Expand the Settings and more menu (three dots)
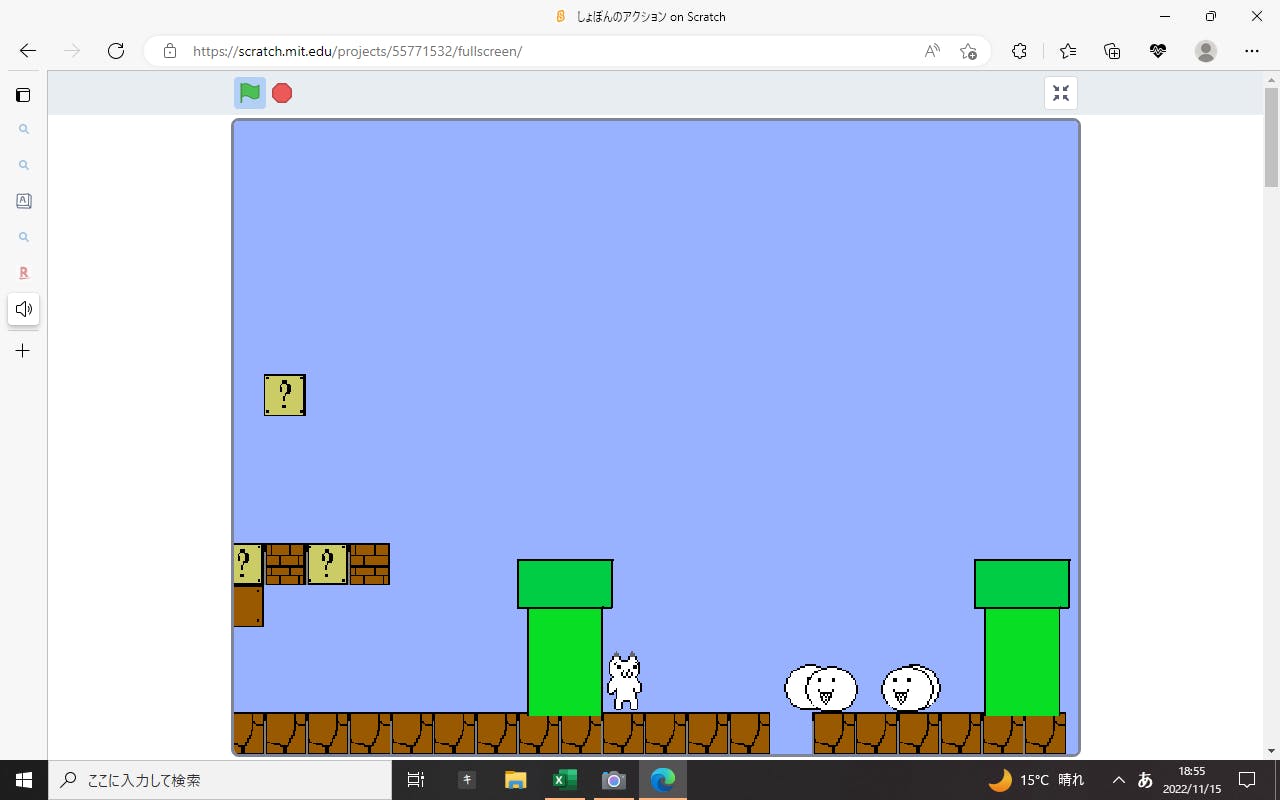 tap(1252, 51)
